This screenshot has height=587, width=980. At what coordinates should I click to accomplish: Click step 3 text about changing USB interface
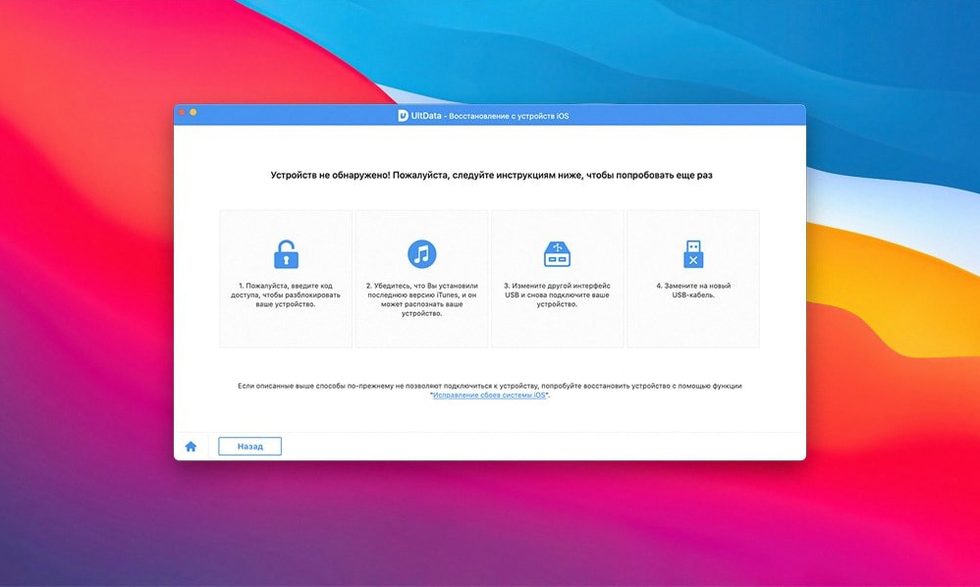[x=557, y=295]
